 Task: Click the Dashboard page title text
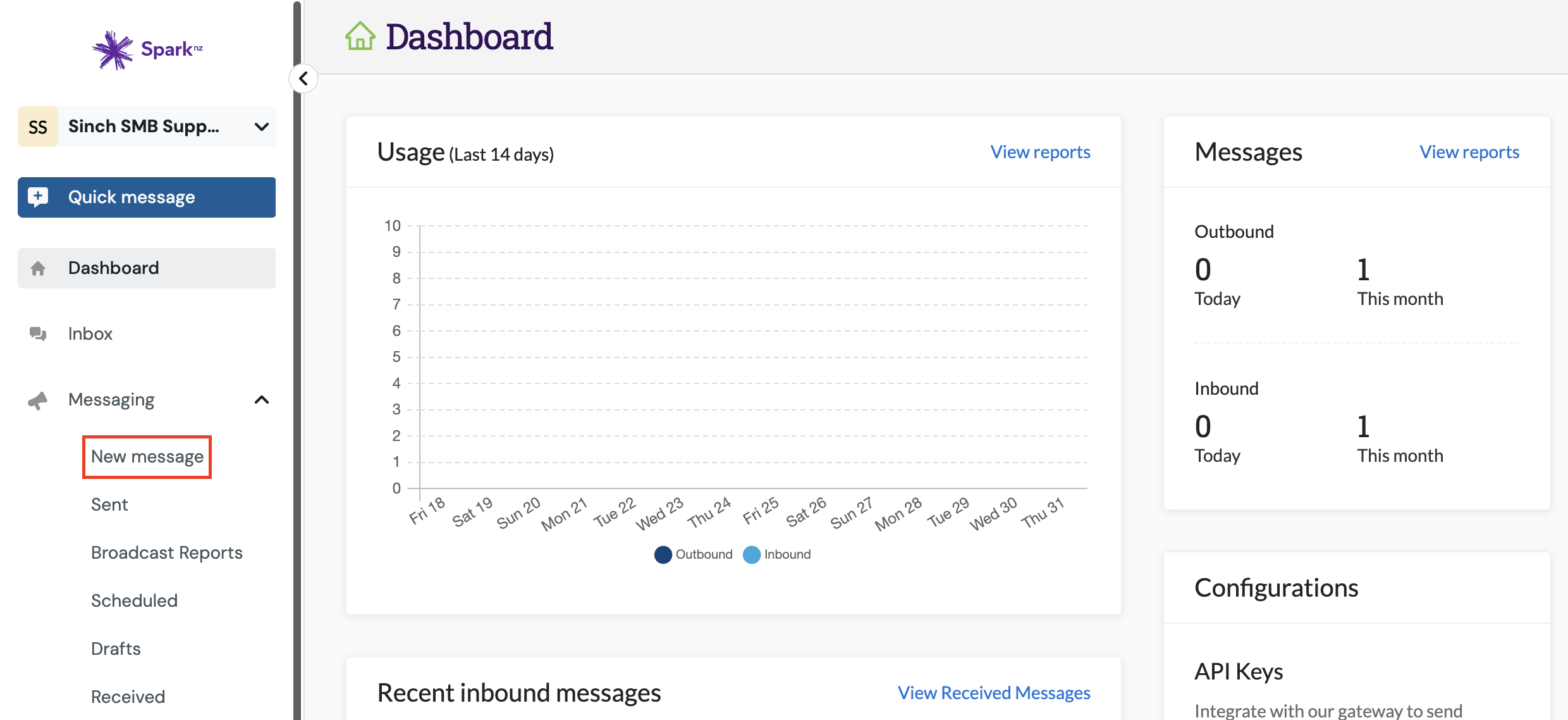pos(469,37)
